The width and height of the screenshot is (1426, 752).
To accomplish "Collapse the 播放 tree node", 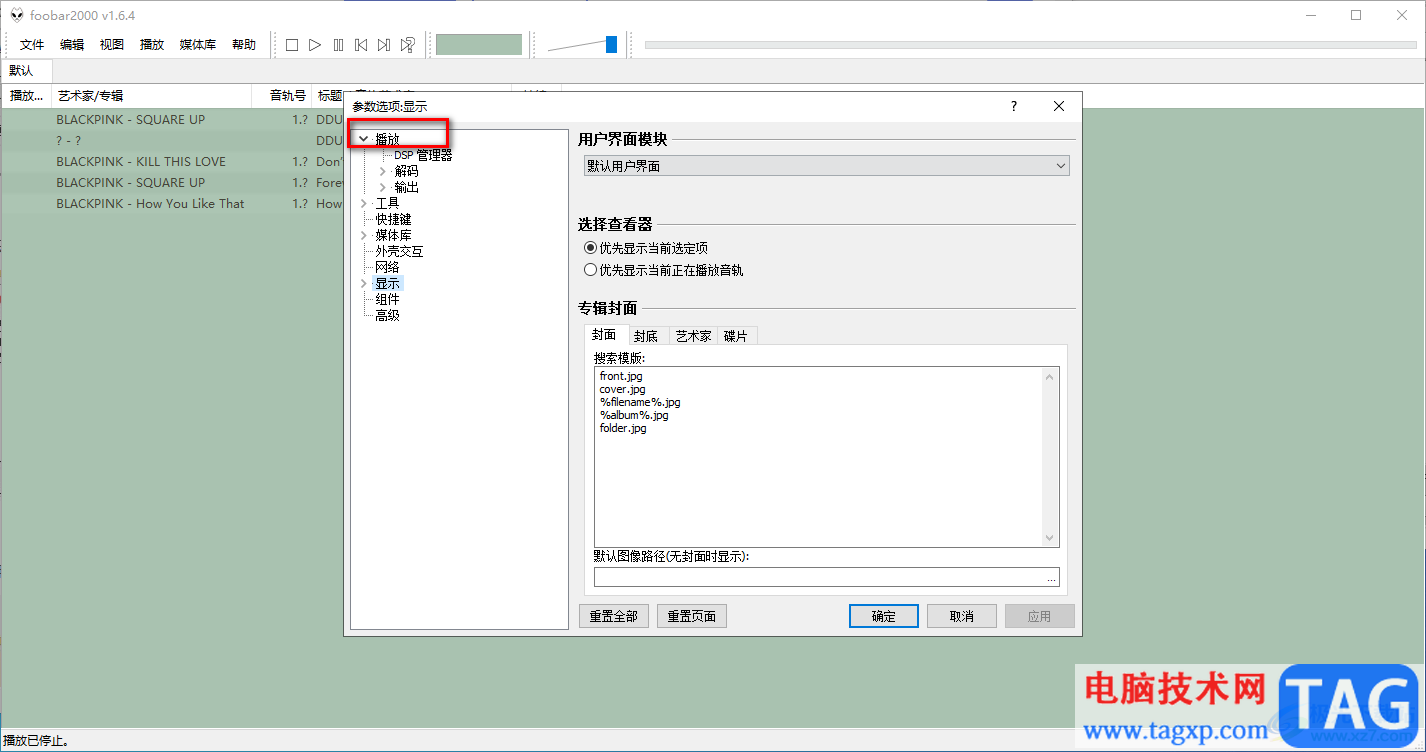I will [x=363, y=140].
